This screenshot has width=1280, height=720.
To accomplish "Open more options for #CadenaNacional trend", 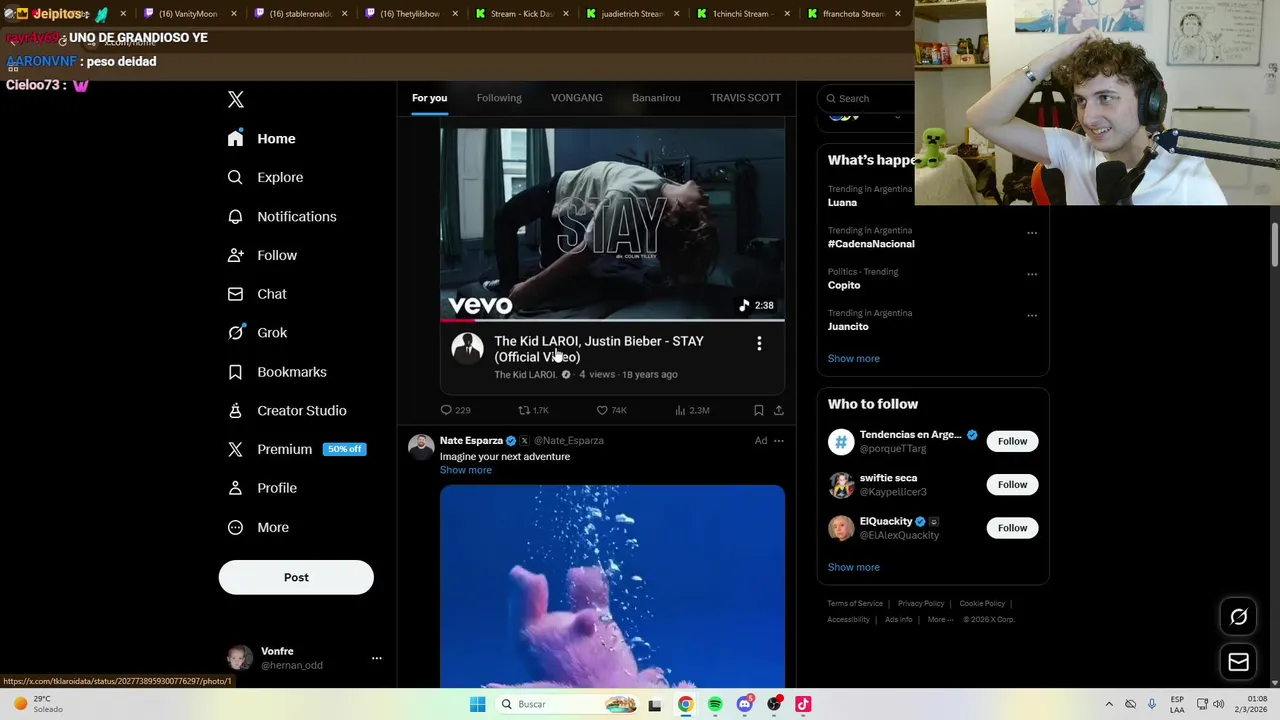I will (1032, 233).
